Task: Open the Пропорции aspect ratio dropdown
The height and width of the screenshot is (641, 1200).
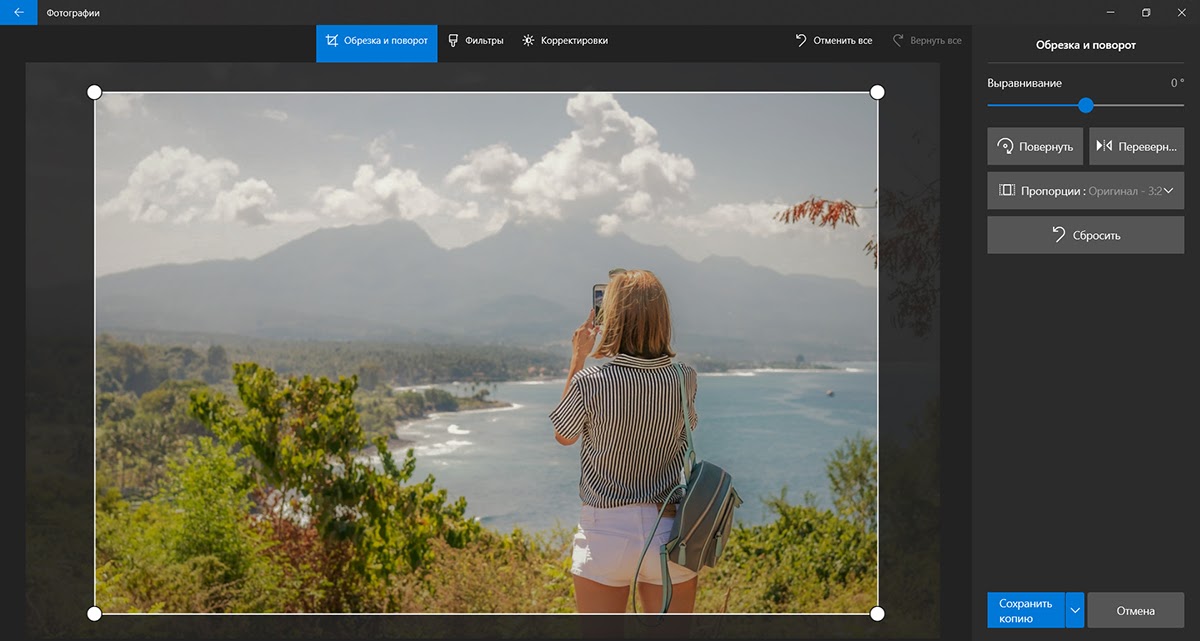Action: 1085,190
